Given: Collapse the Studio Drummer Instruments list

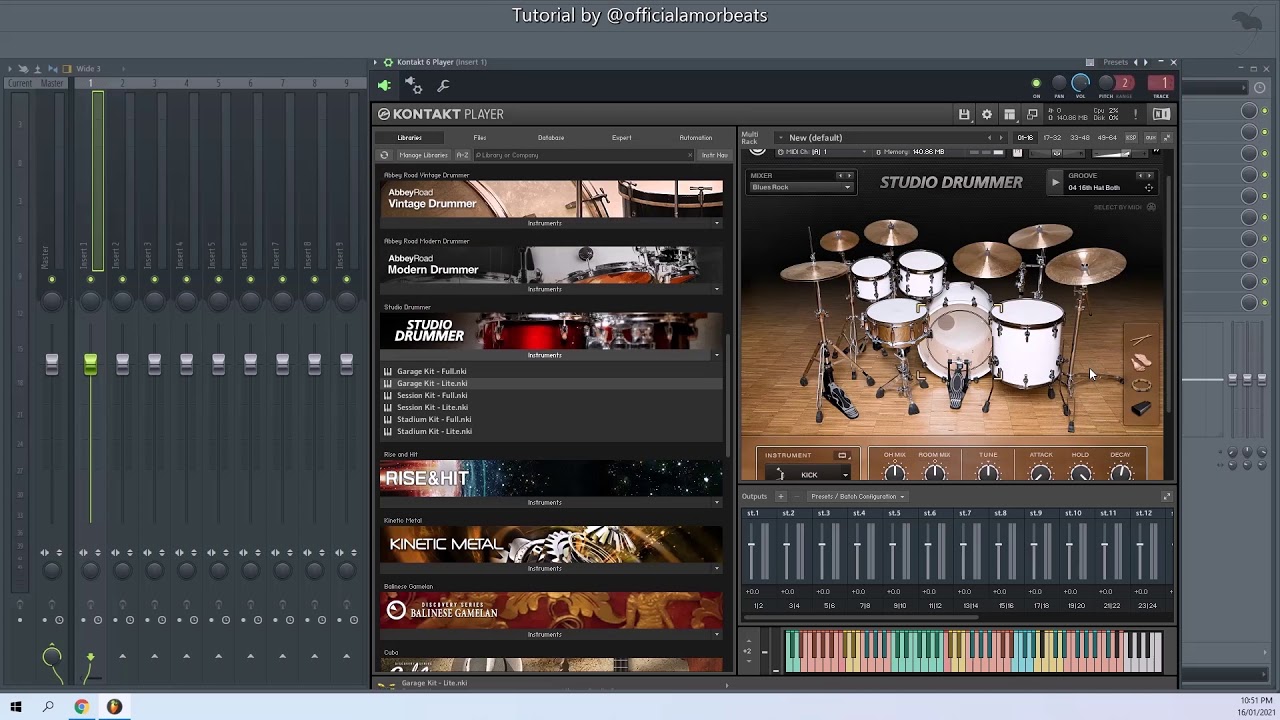Looking at the screenshot, I should click(716, 355).
